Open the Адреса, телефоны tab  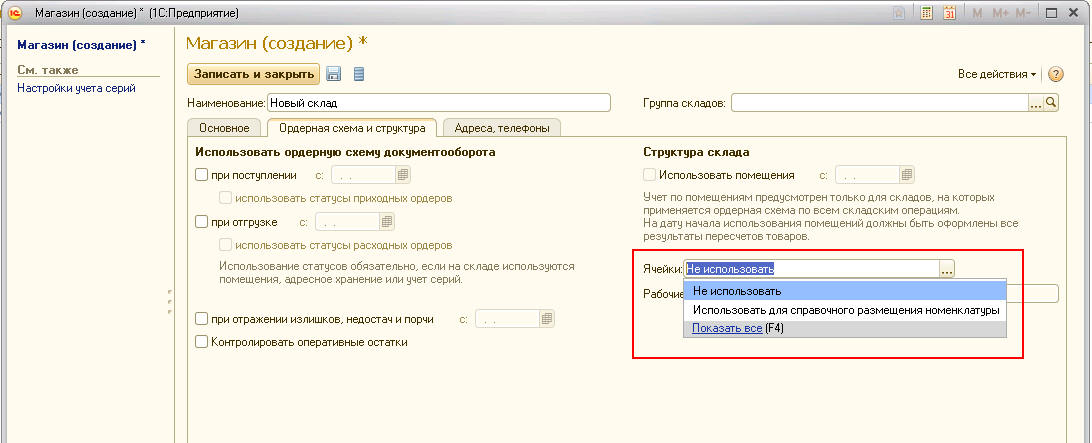click(501, 128)
